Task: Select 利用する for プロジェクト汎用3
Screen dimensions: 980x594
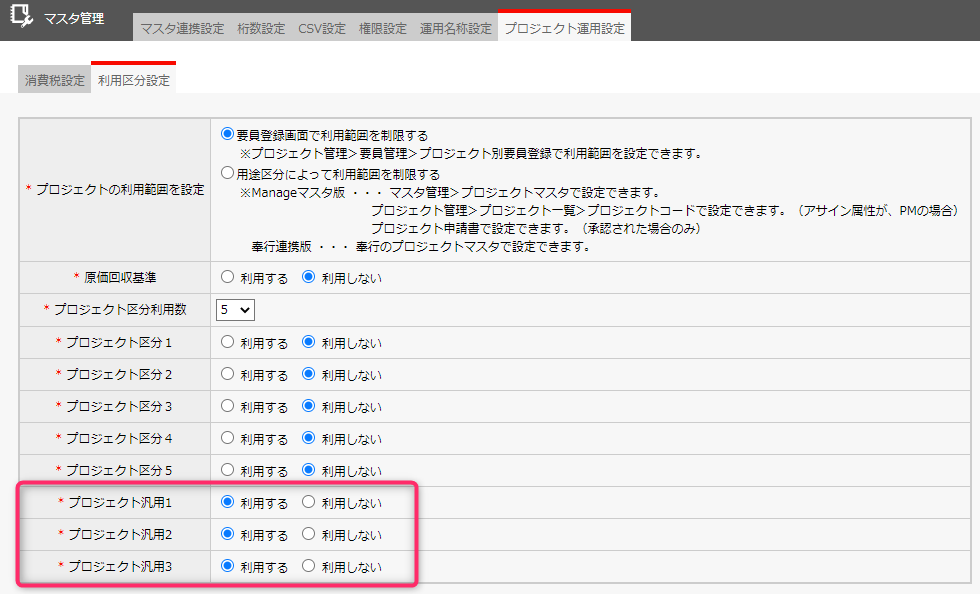Action: coord(227,566)
